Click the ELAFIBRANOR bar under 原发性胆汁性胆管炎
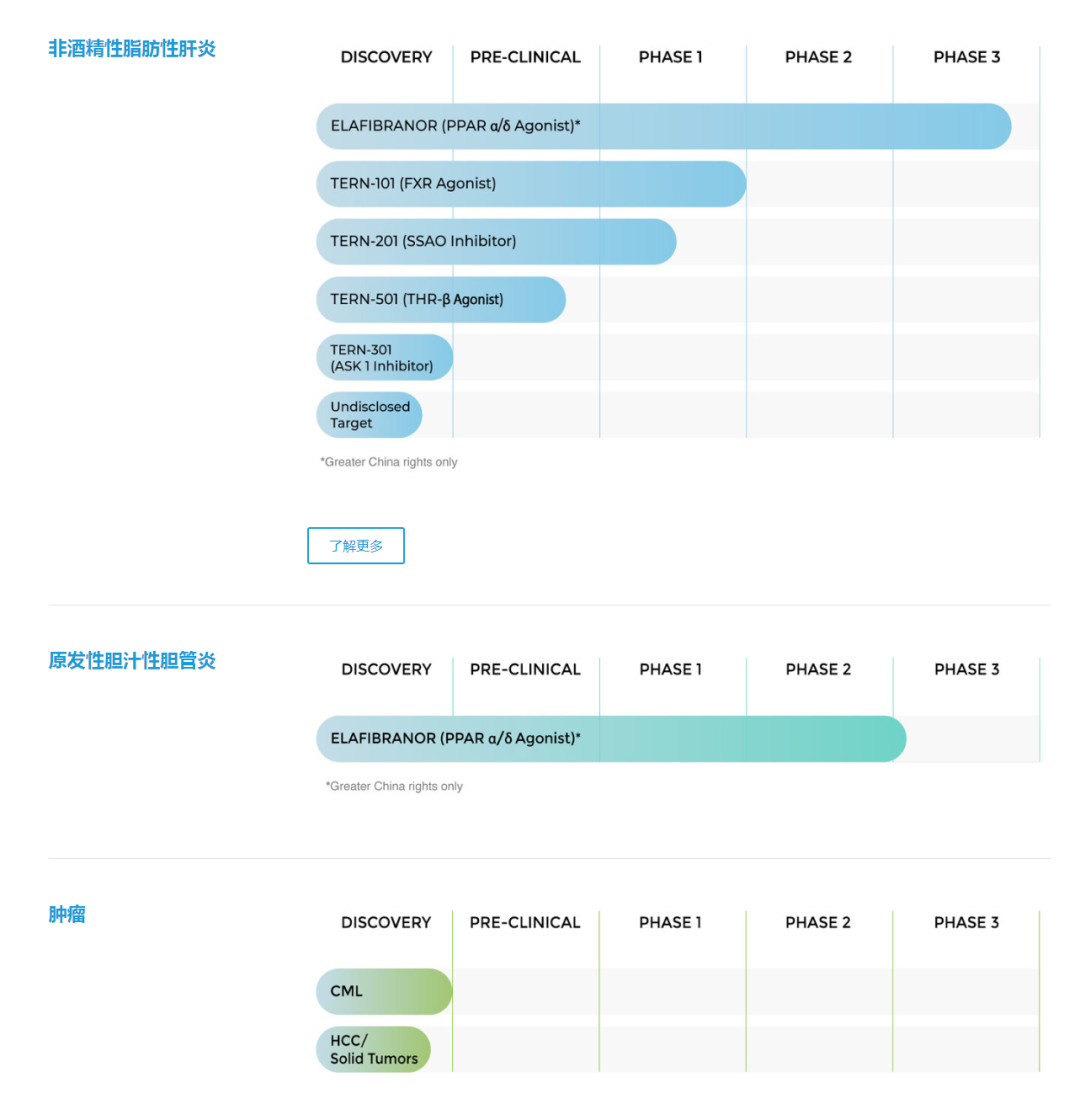This screenshot has width=1080, height=1104. 611,739
